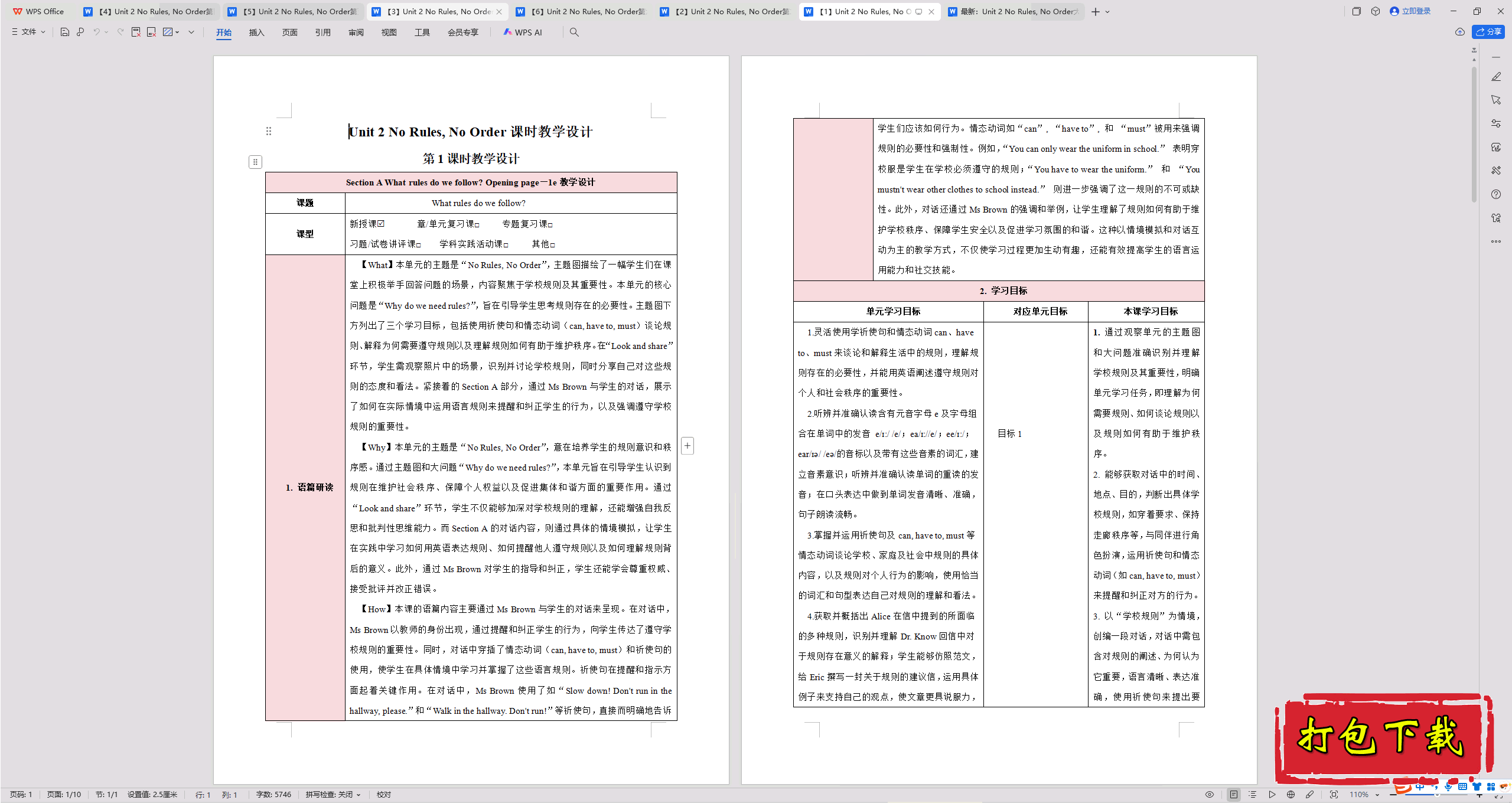Screen dimensions: 1512x803
Task: Click 立即登录 login link
Action: pos(1410,11)
